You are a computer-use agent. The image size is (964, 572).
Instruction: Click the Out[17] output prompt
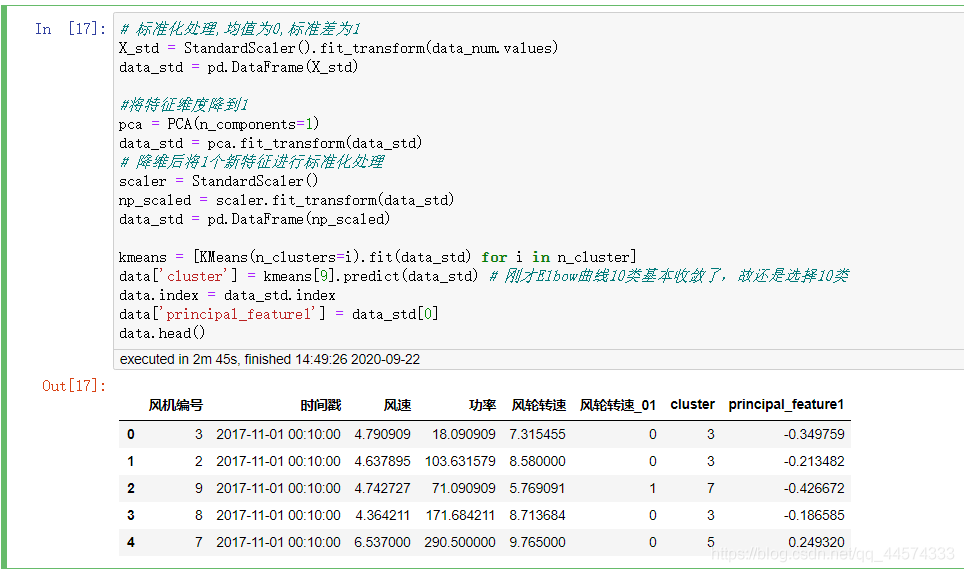pos(74,386)
